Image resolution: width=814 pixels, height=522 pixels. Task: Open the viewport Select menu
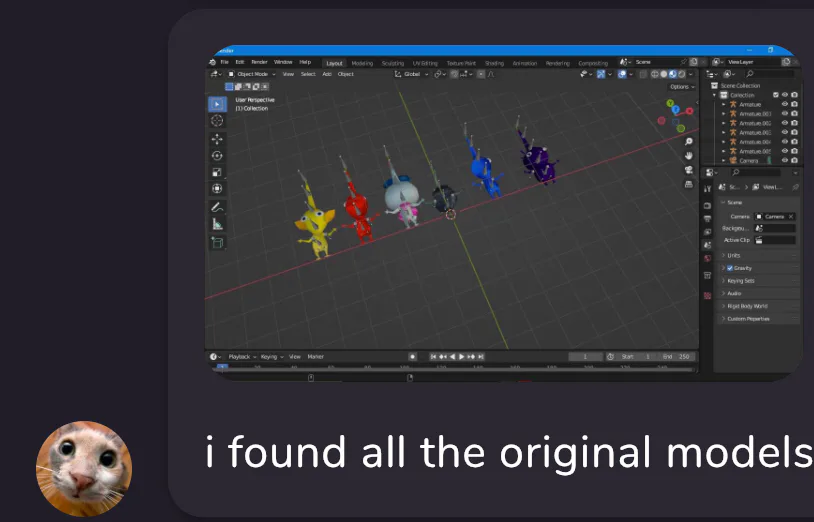click(308, 74)
